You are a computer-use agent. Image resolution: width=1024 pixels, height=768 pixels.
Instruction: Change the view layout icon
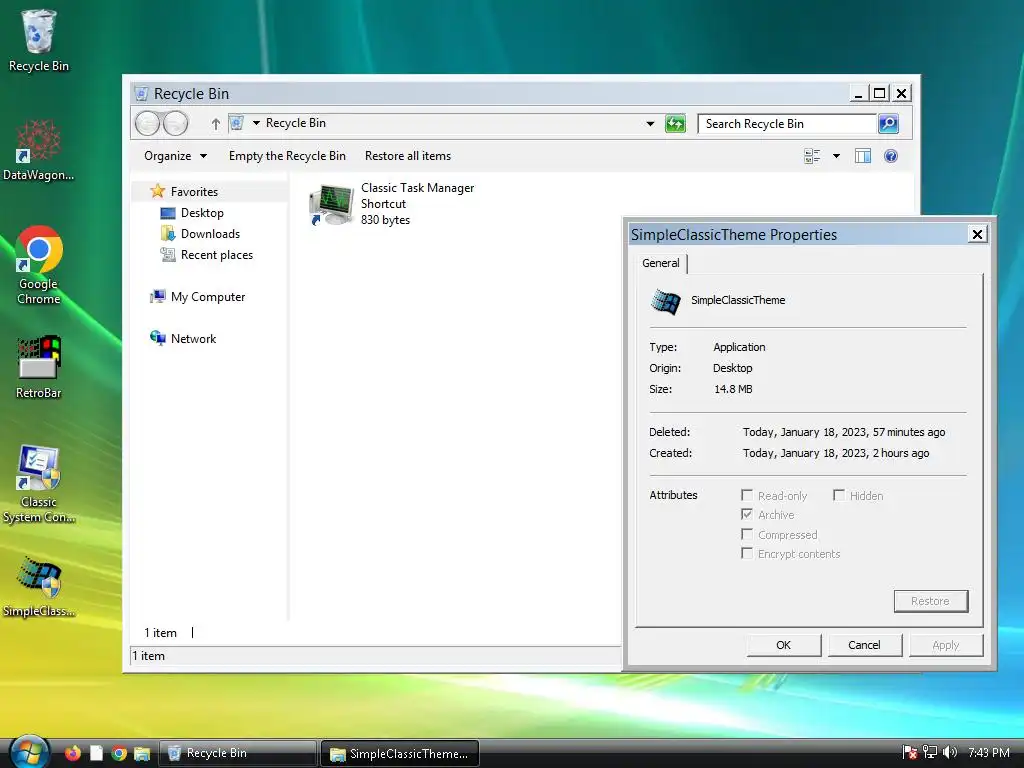point(812,156)
